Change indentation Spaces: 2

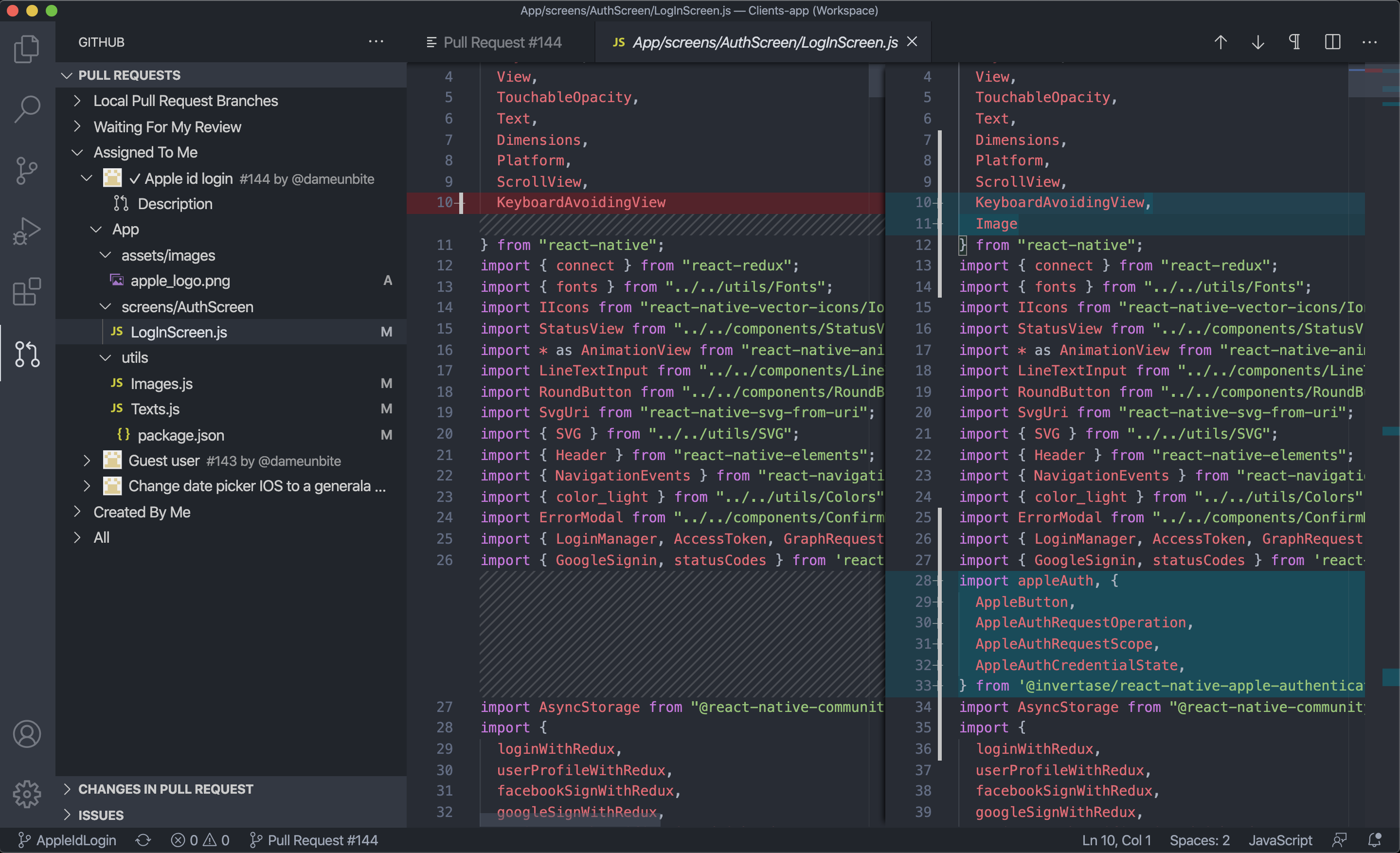[x=1199, y=840]
